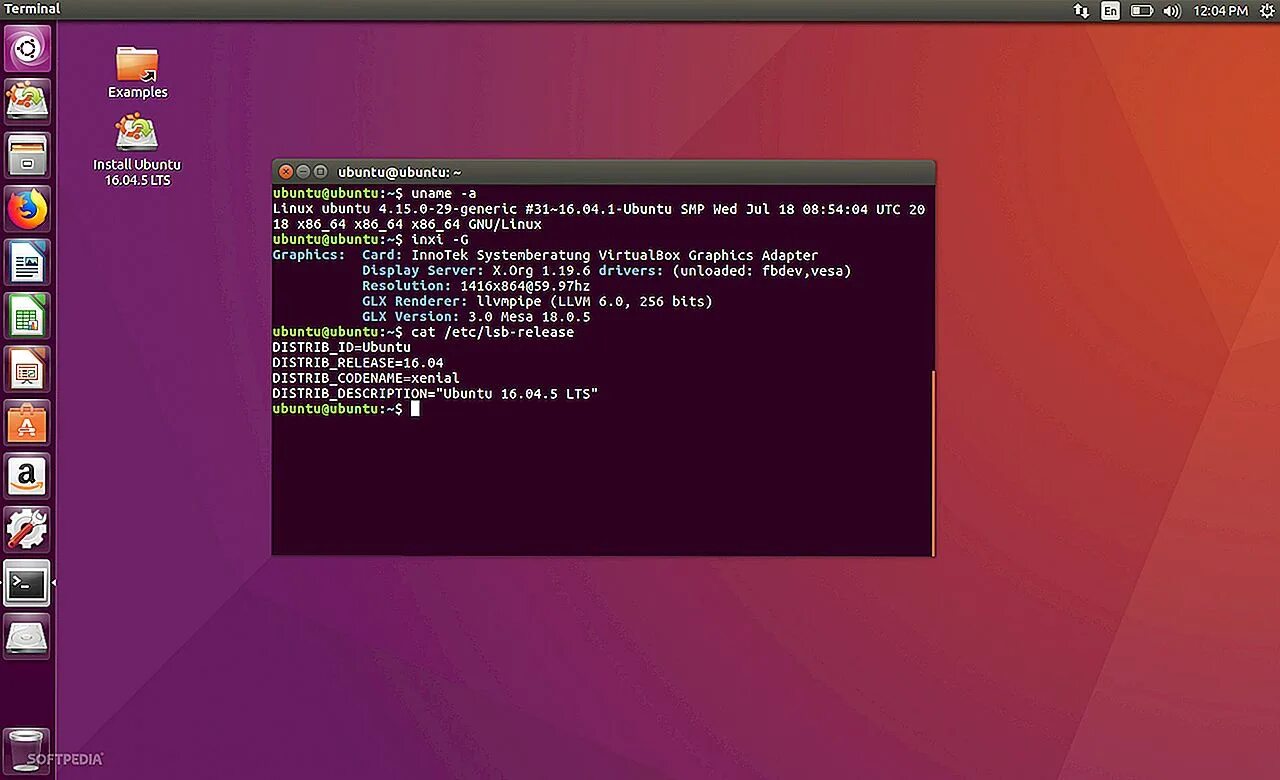Click the 'Card: InnoTek Systemberatung' line
This screenshot has width=1280, height=780.
(590, 255)
